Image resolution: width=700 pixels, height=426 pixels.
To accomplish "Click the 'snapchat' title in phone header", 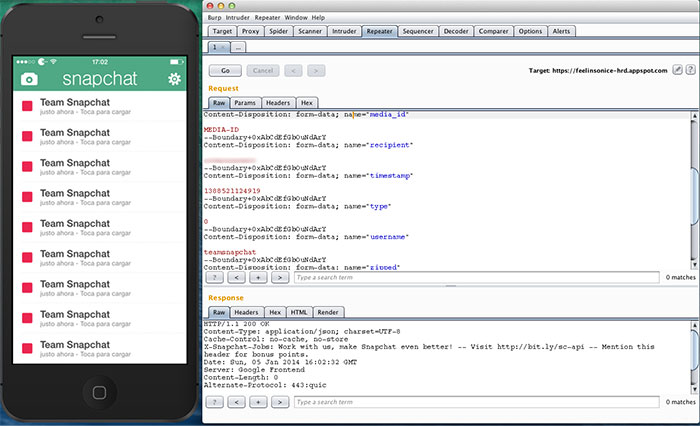I will (x=100, y=79).
